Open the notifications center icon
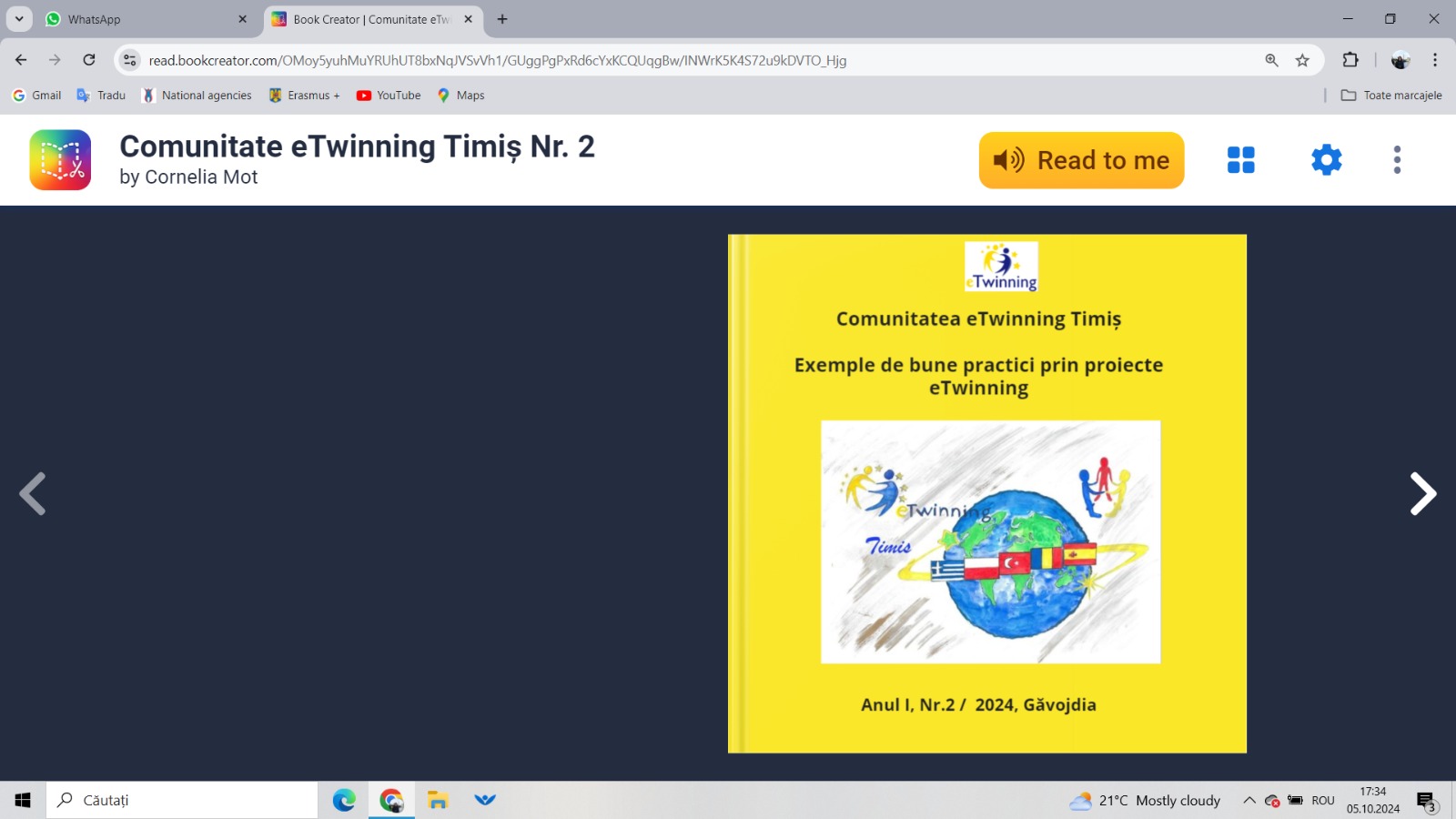Image resolution: width=1456 pixels, height=819 pixels. click(1426, 801)
